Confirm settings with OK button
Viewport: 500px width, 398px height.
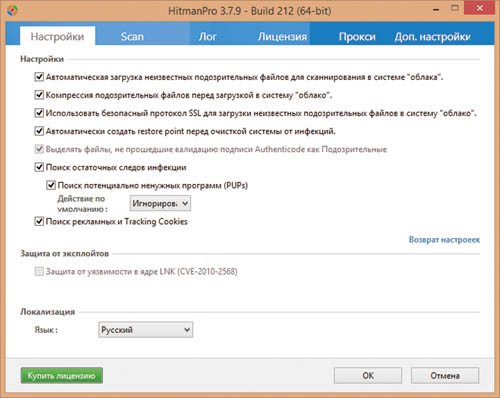[368, 376]
